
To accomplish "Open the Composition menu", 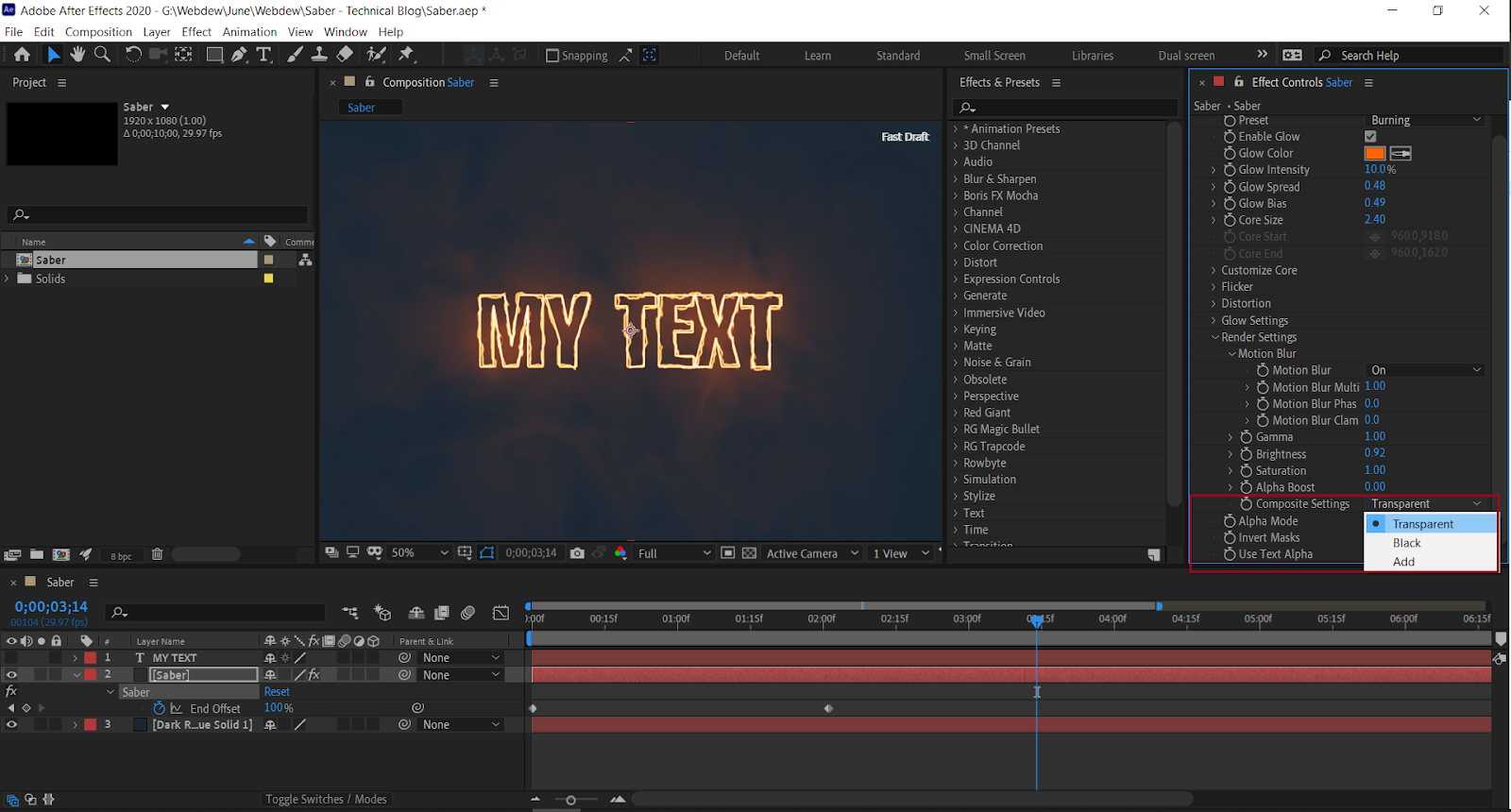I will [x=98, y=32].
